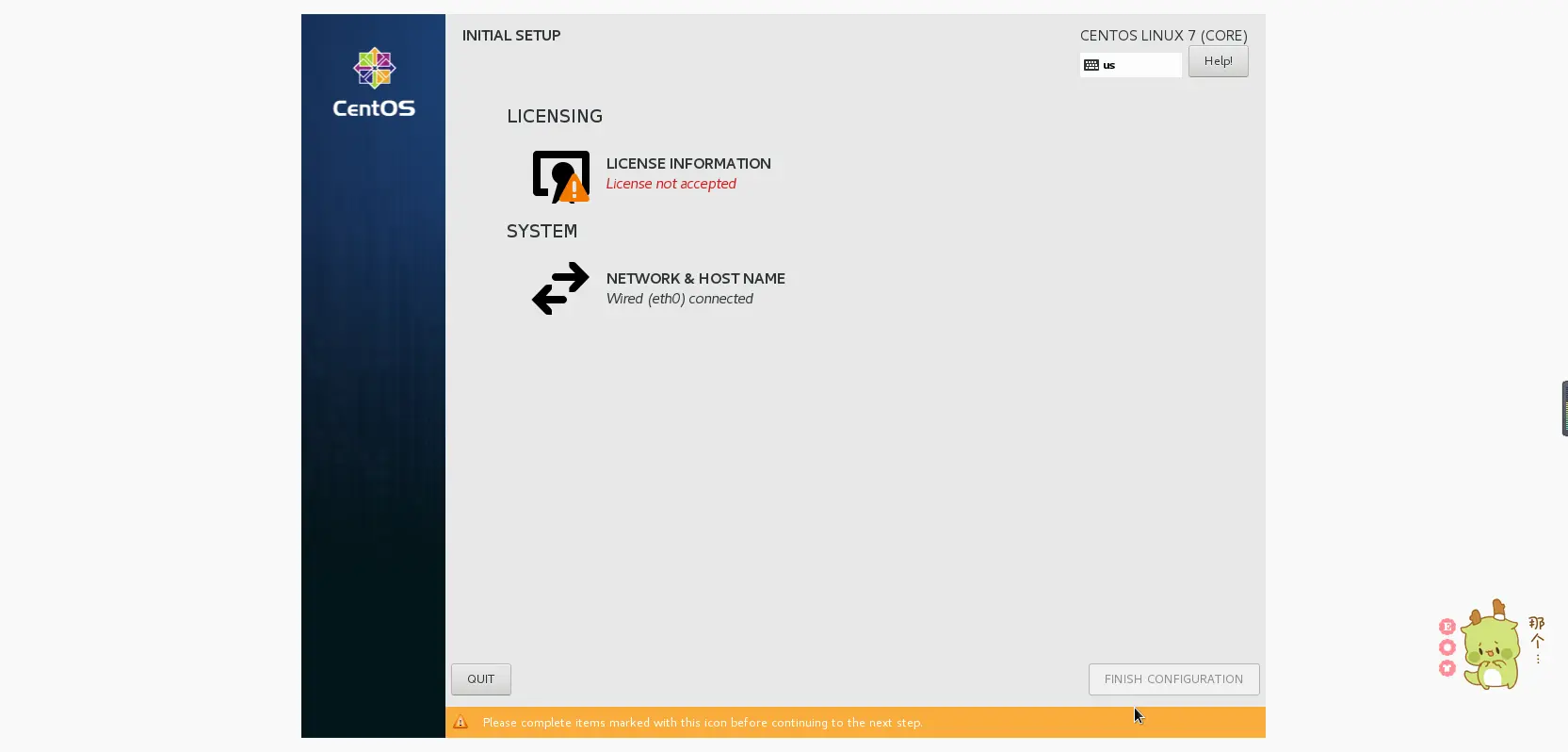Click the SYSTEM section heading

coord(542,231)
